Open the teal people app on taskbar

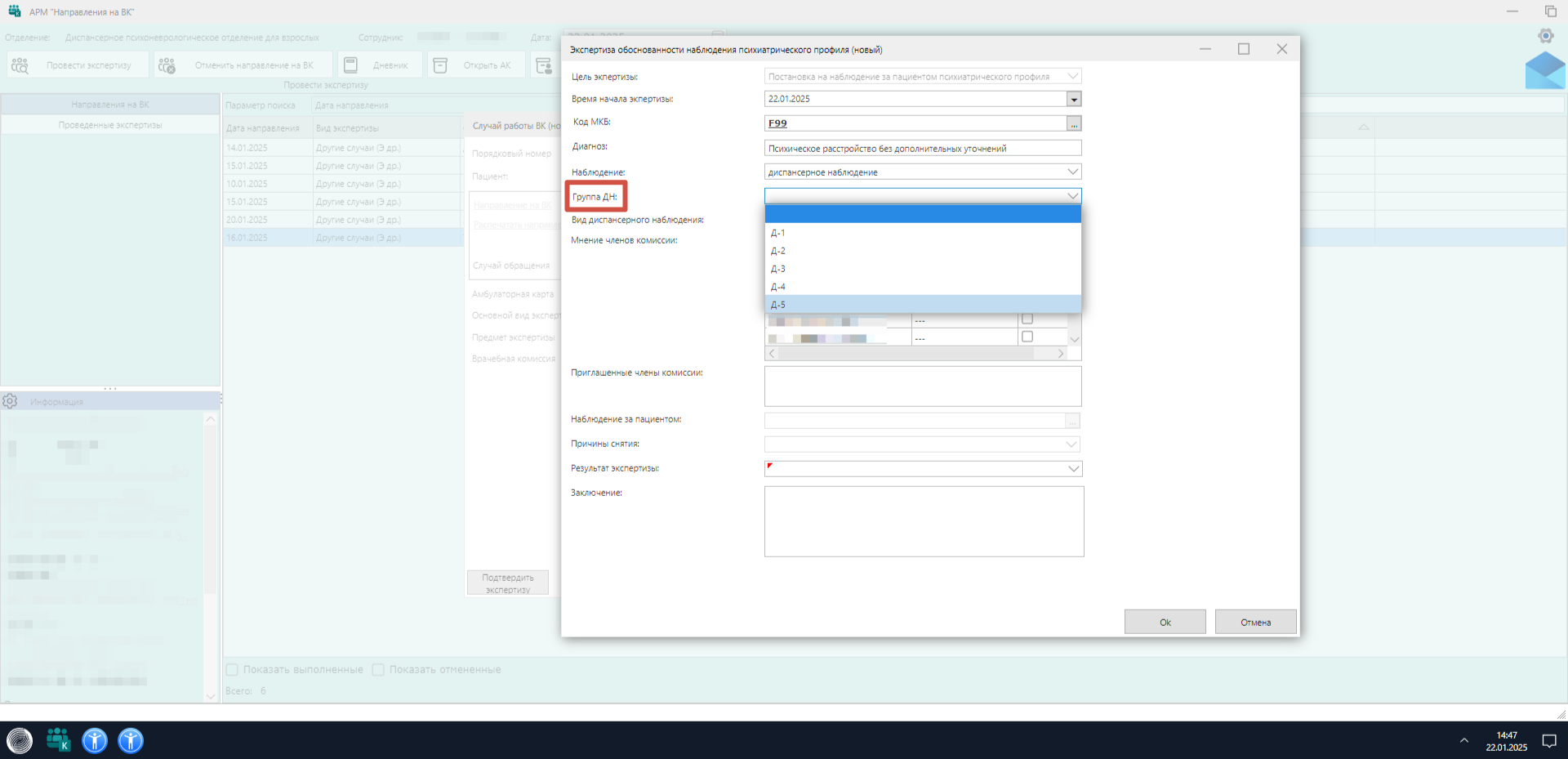click(58, 740)
